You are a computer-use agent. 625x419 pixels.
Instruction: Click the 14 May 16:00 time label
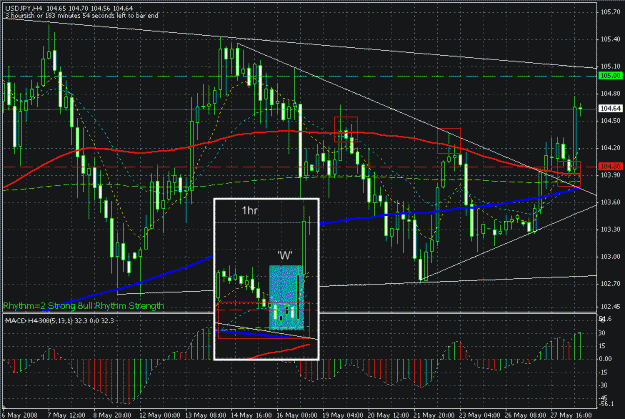click(x=252, y=415)
